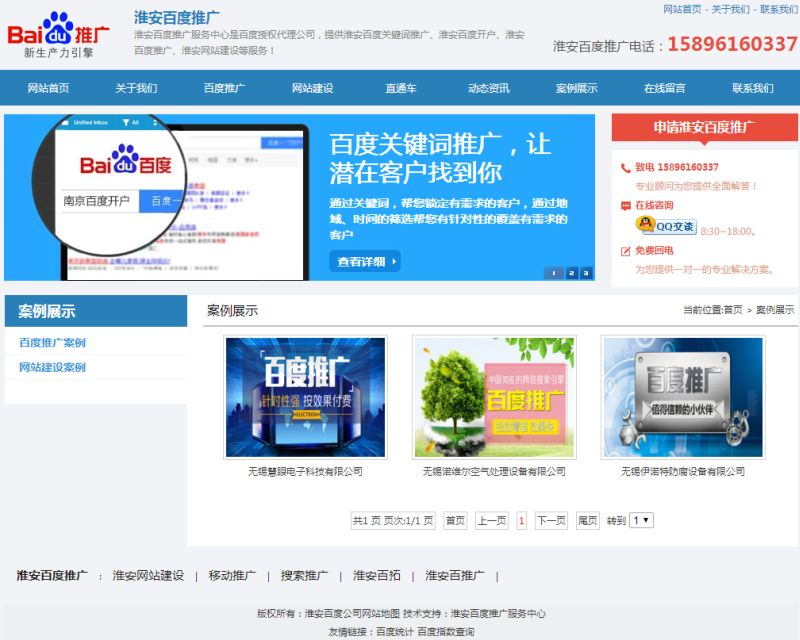Click the top-right 联系我们 link
The image size is (800, 640).
coord(779,9)
